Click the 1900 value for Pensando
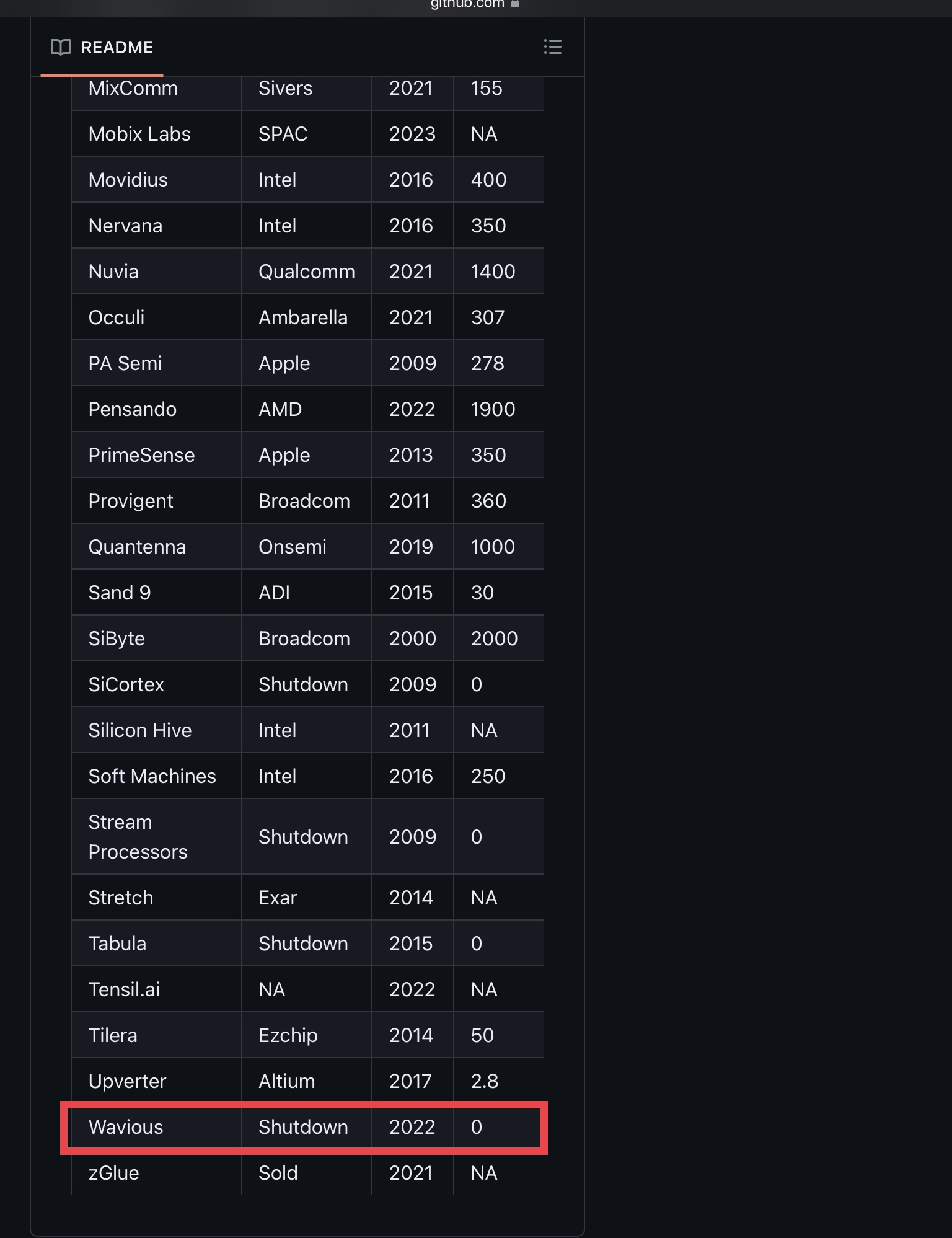This screenshot has width=952, height=1238. [x=493, y=409]
